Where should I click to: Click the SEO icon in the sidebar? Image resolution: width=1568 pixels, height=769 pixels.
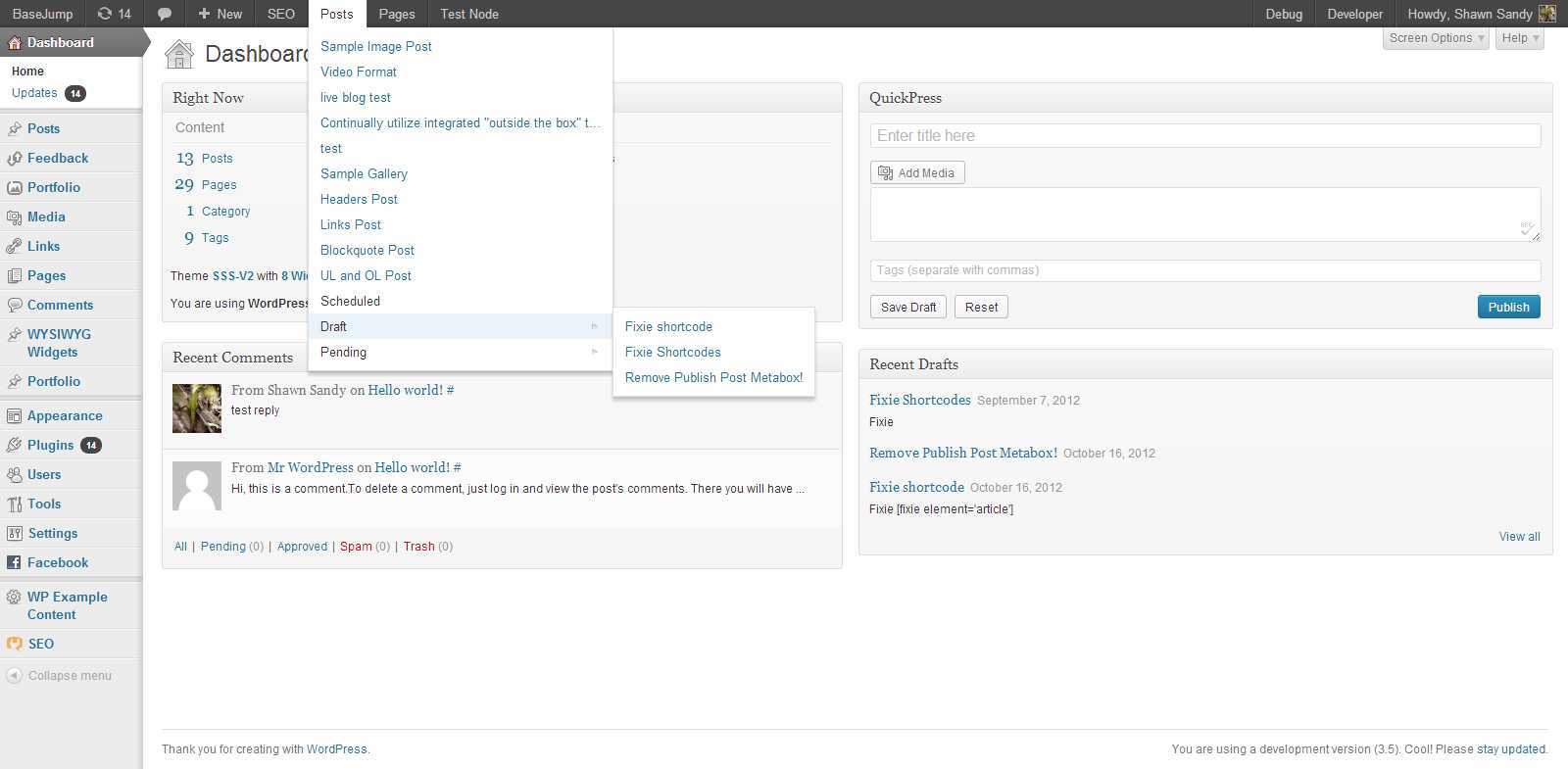(x=14, y=644)
